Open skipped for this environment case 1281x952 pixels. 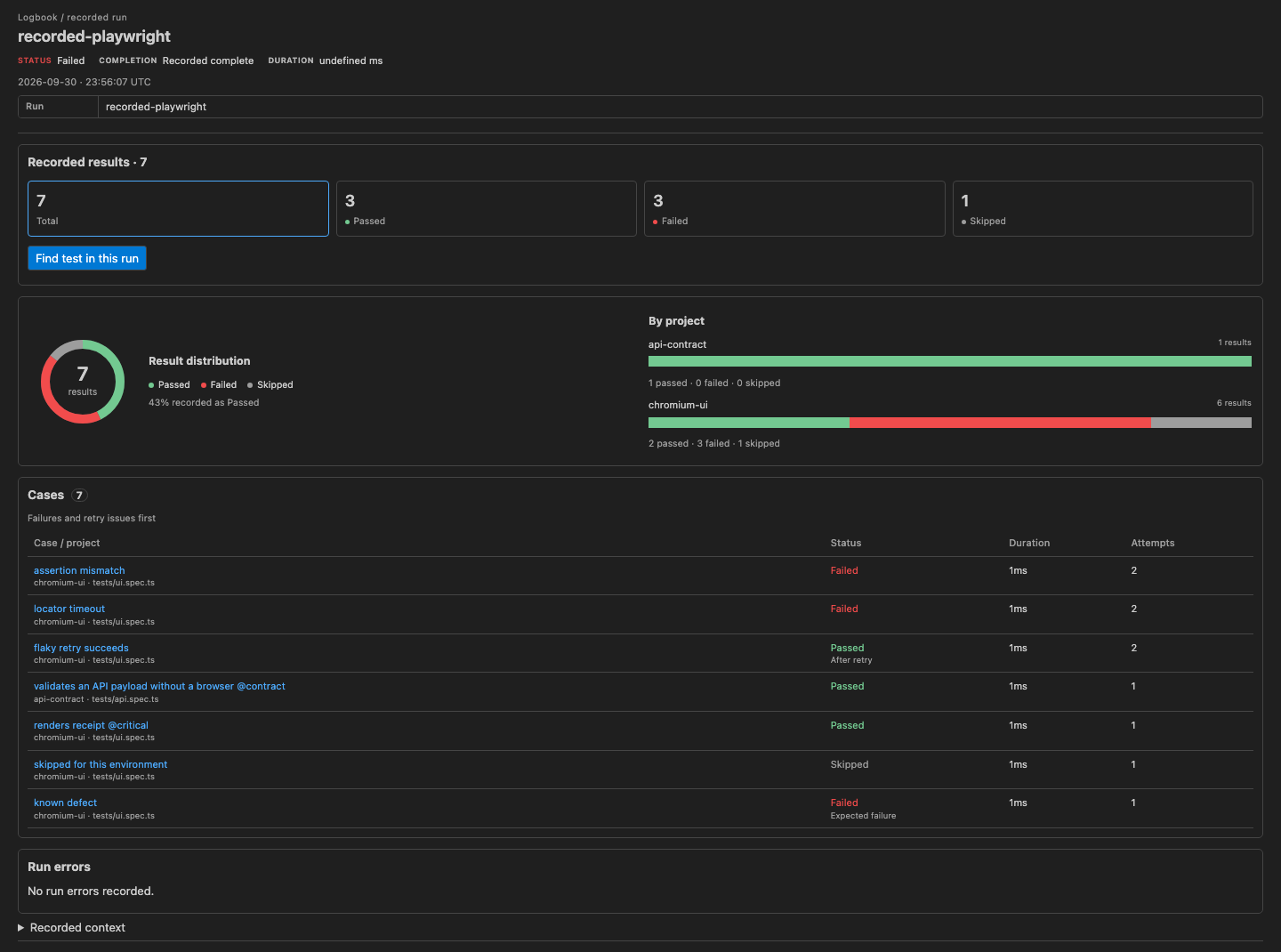(x=101, y=764)
